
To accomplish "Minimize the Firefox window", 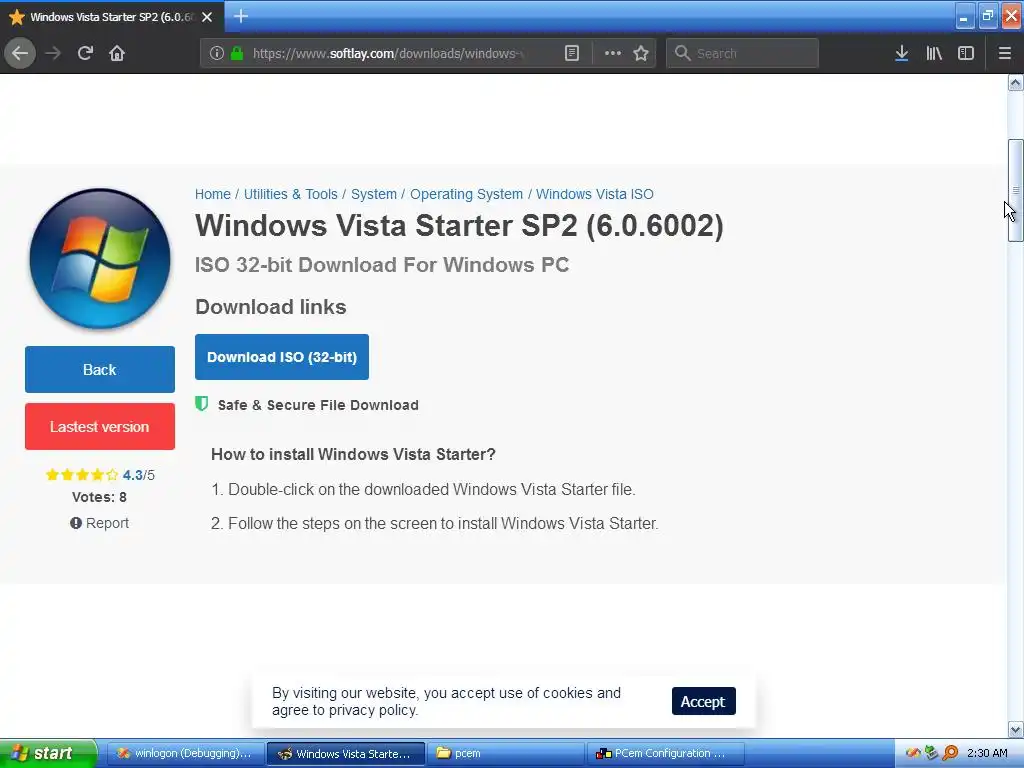I will point(964,16).
